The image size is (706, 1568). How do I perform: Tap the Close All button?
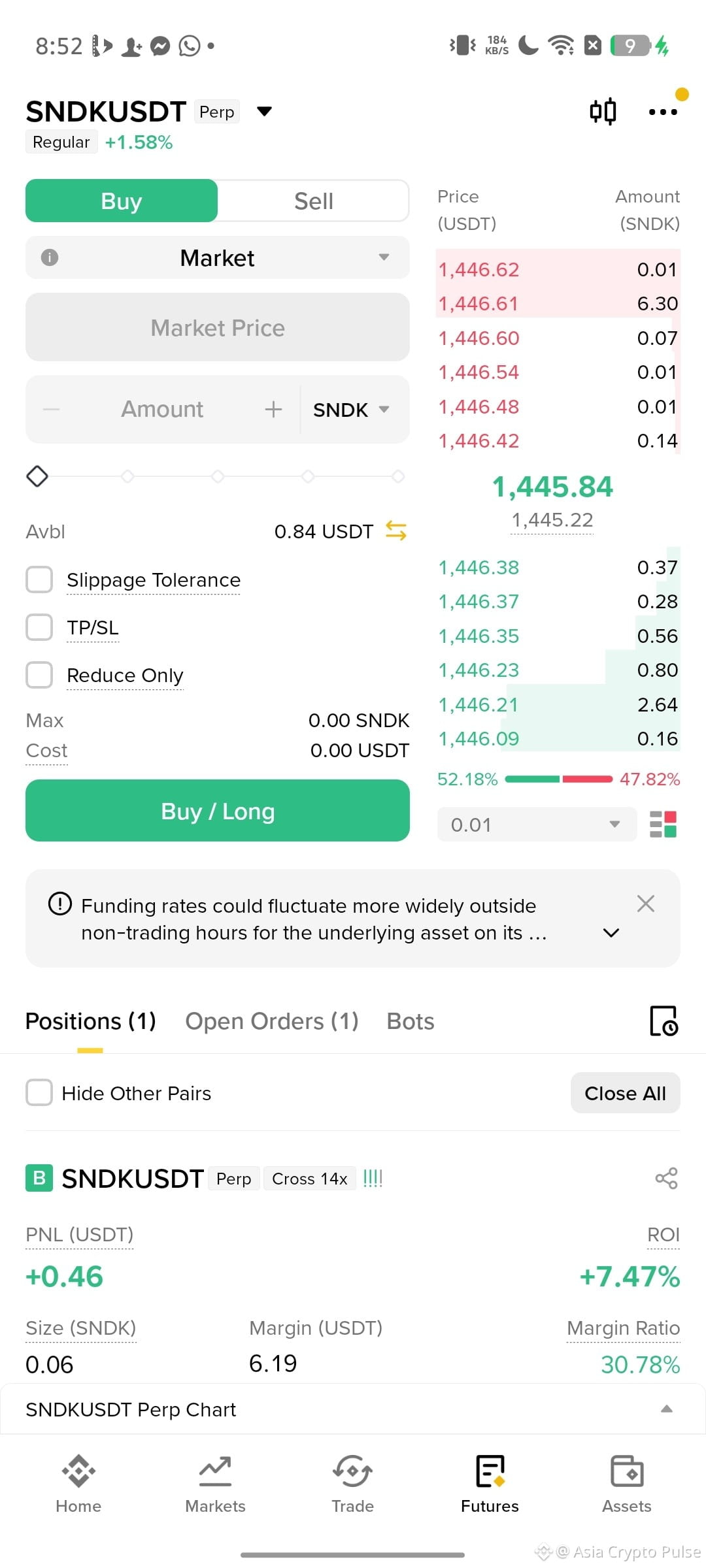(626, 1093)
